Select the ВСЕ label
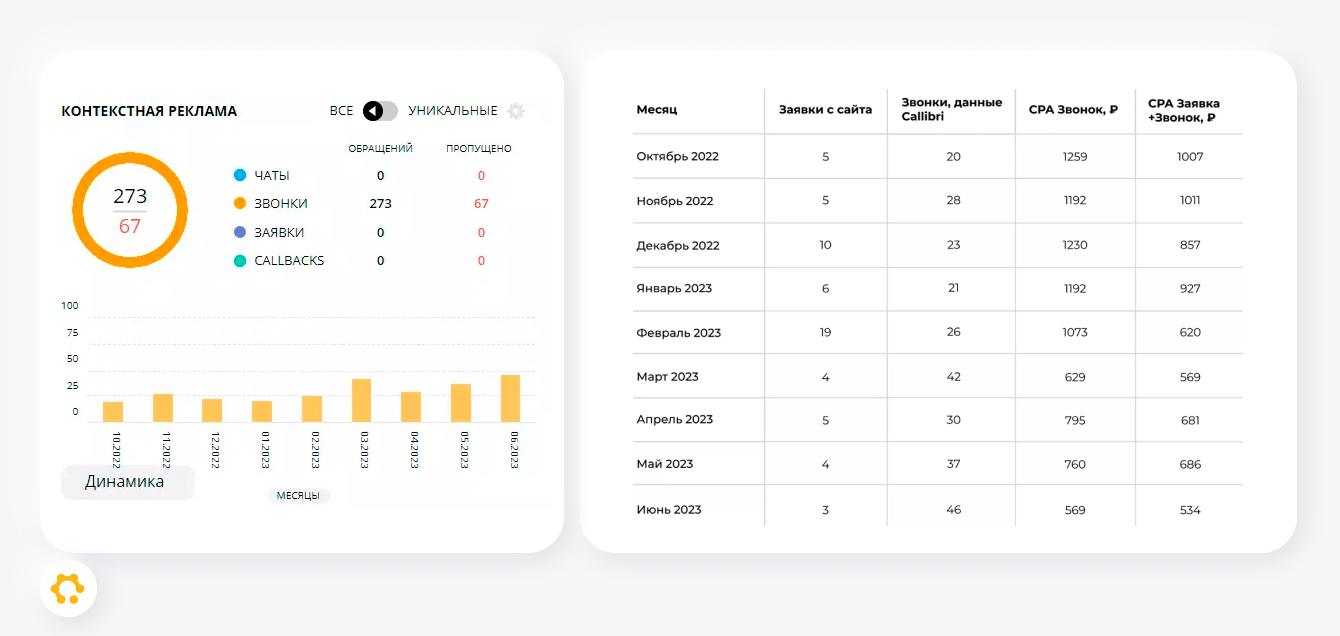 [341, 111]
